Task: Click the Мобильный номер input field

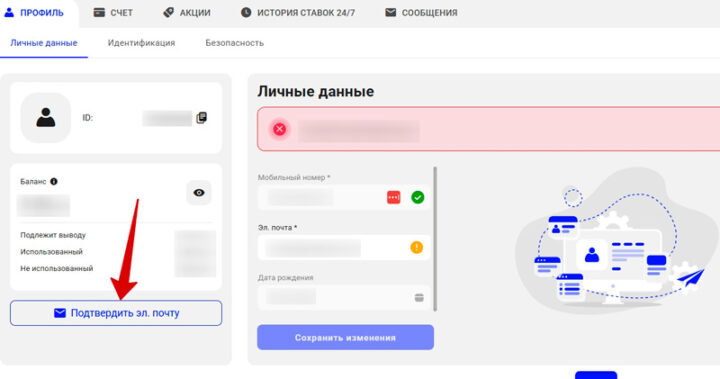Action: pyautogui.click(x=344, y=198)
